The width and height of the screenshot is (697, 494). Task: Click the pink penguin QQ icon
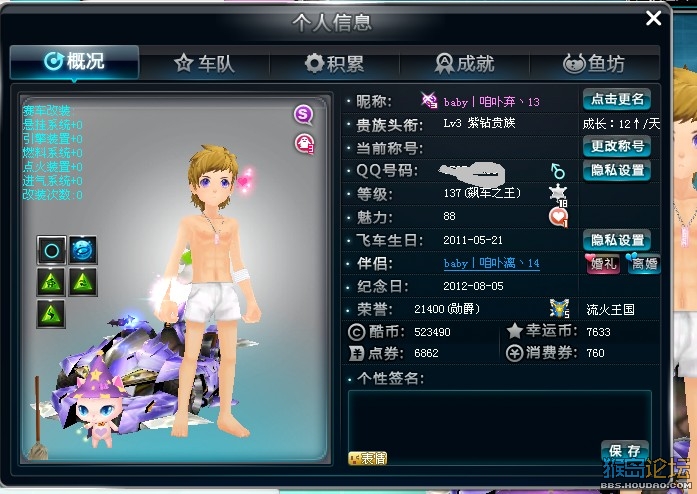[304, 144]
